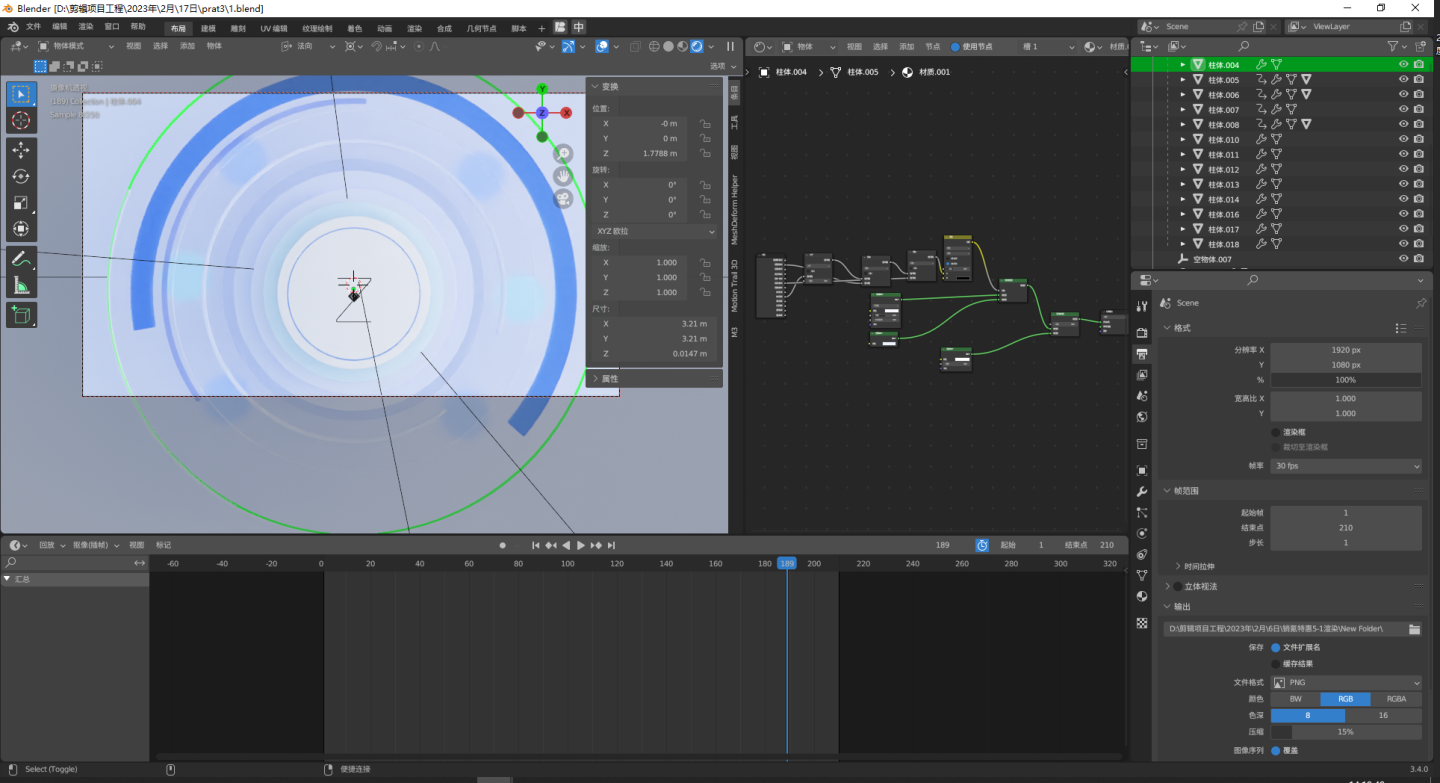Select the BW color mode button
Image resolution: width=1440 pixels, height=783 pixels.
pyautogui.click(x=1295, y=699)
